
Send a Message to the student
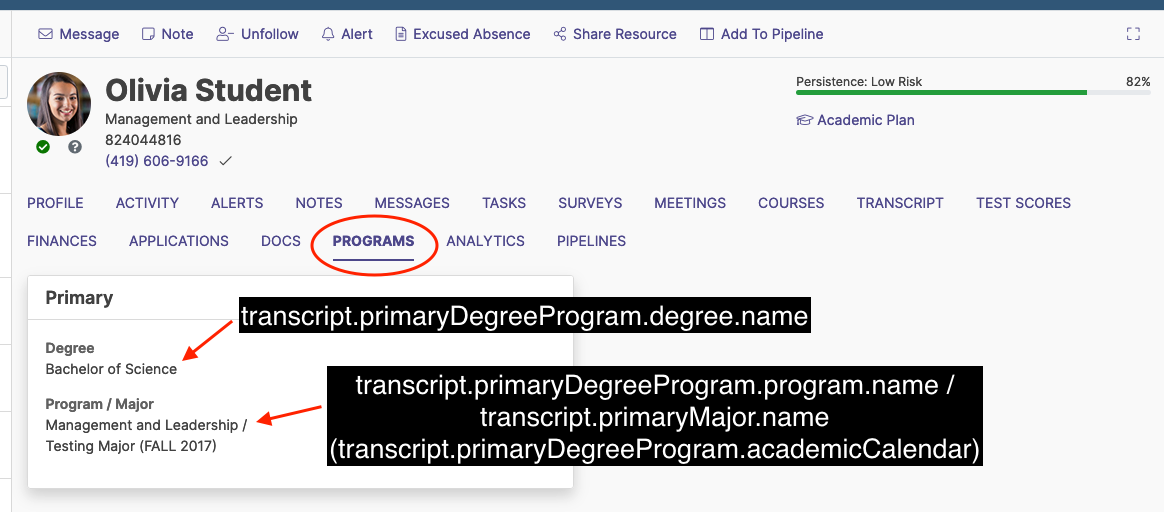click(79, 34)
